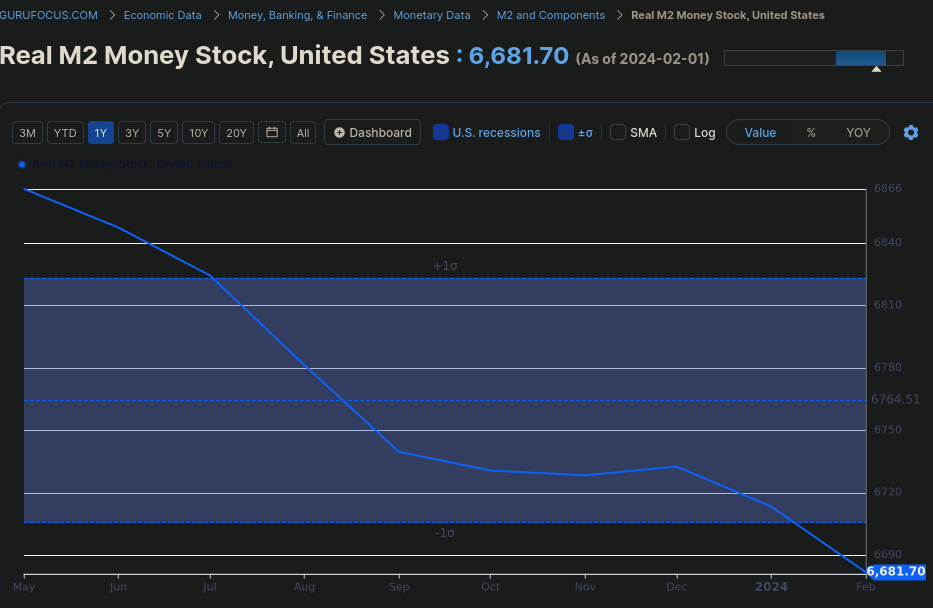Open the M2 and Components page
Image resolution: width=933 pixels, height=608 pixels.
[550, 15]
